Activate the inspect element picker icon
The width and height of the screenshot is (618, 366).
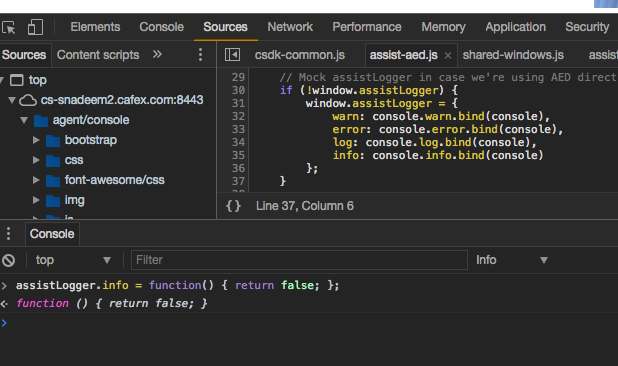tap(9, 28)
